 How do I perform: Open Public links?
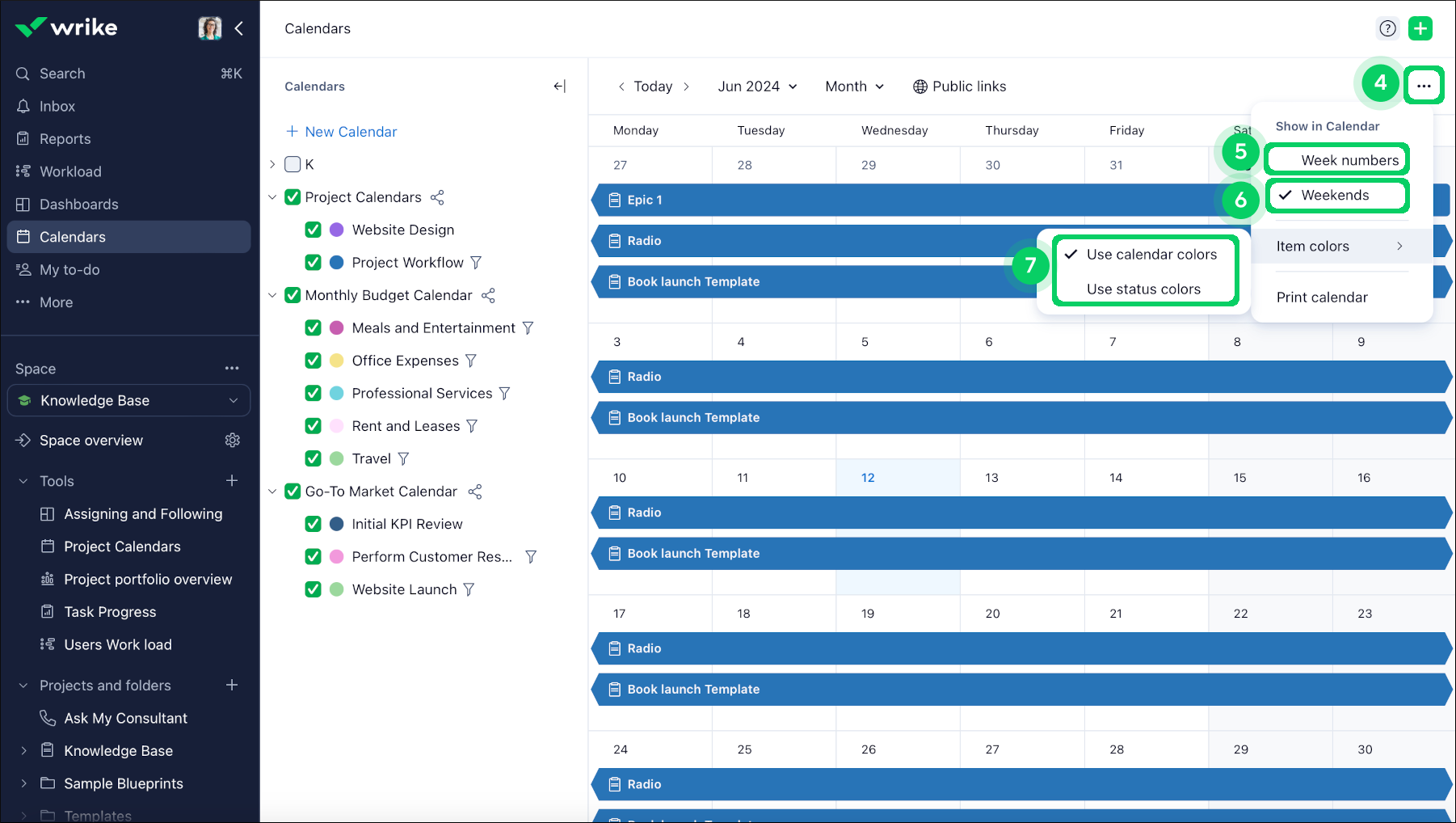pos(959,87)
